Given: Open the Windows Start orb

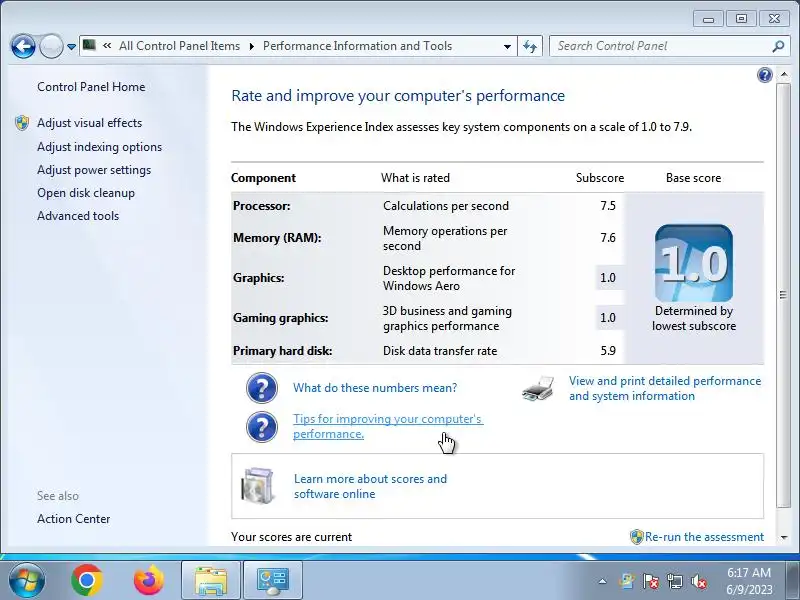Looking at the screenshot, I should [27, 580].
